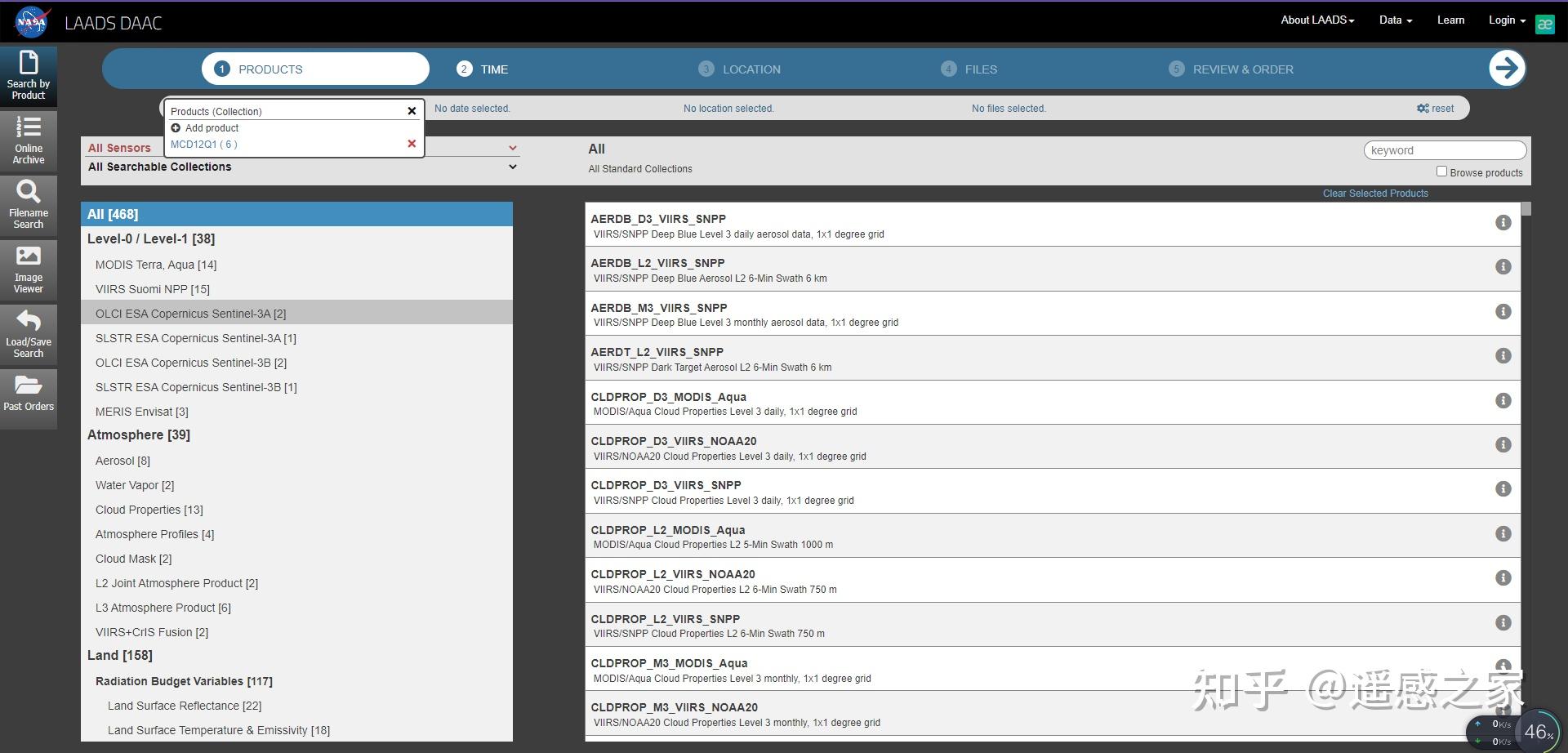Viewport: 1568px width, 753px height.
Task: Click the green browser extension icon
Action: (x=1544, y=24)
